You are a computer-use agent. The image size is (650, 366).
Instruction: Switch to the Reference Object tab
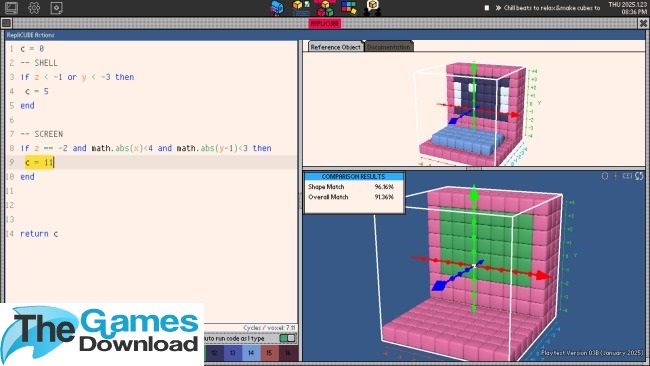pos(335,47)
